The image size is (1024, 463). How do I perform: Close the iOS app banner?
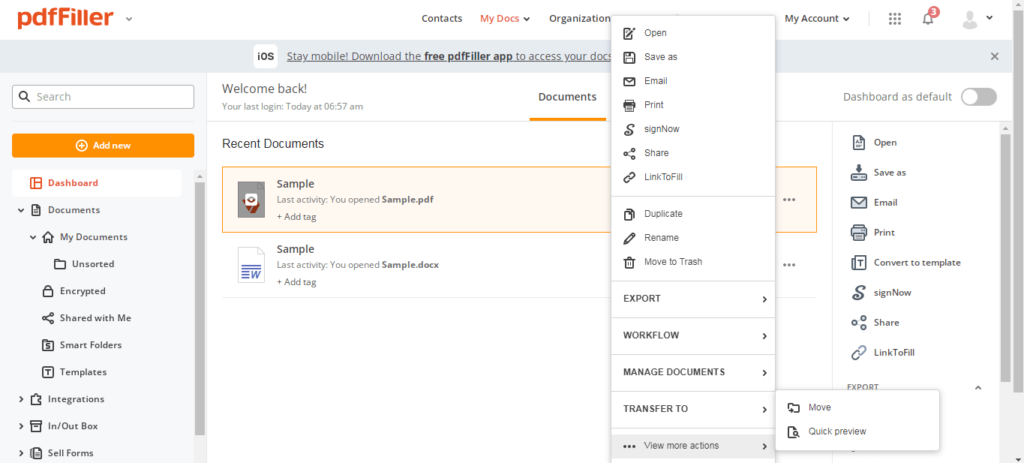[x=995, y=56]
